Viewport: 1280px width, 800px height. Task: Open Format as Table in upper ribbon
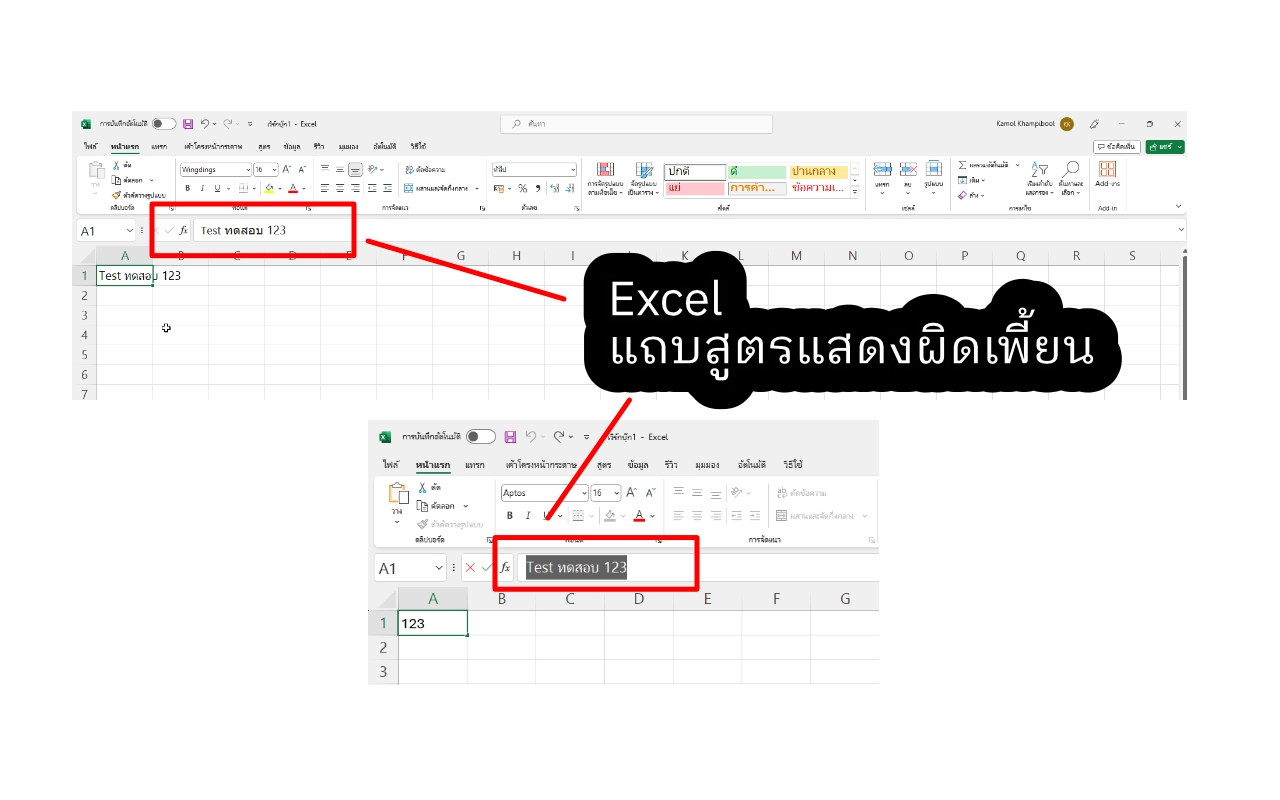[644, 179]
